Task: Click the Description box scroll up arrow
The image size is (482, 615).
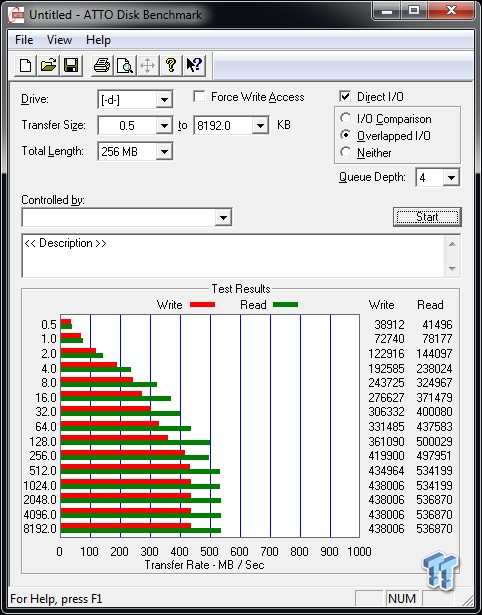Action: (452, 244)
